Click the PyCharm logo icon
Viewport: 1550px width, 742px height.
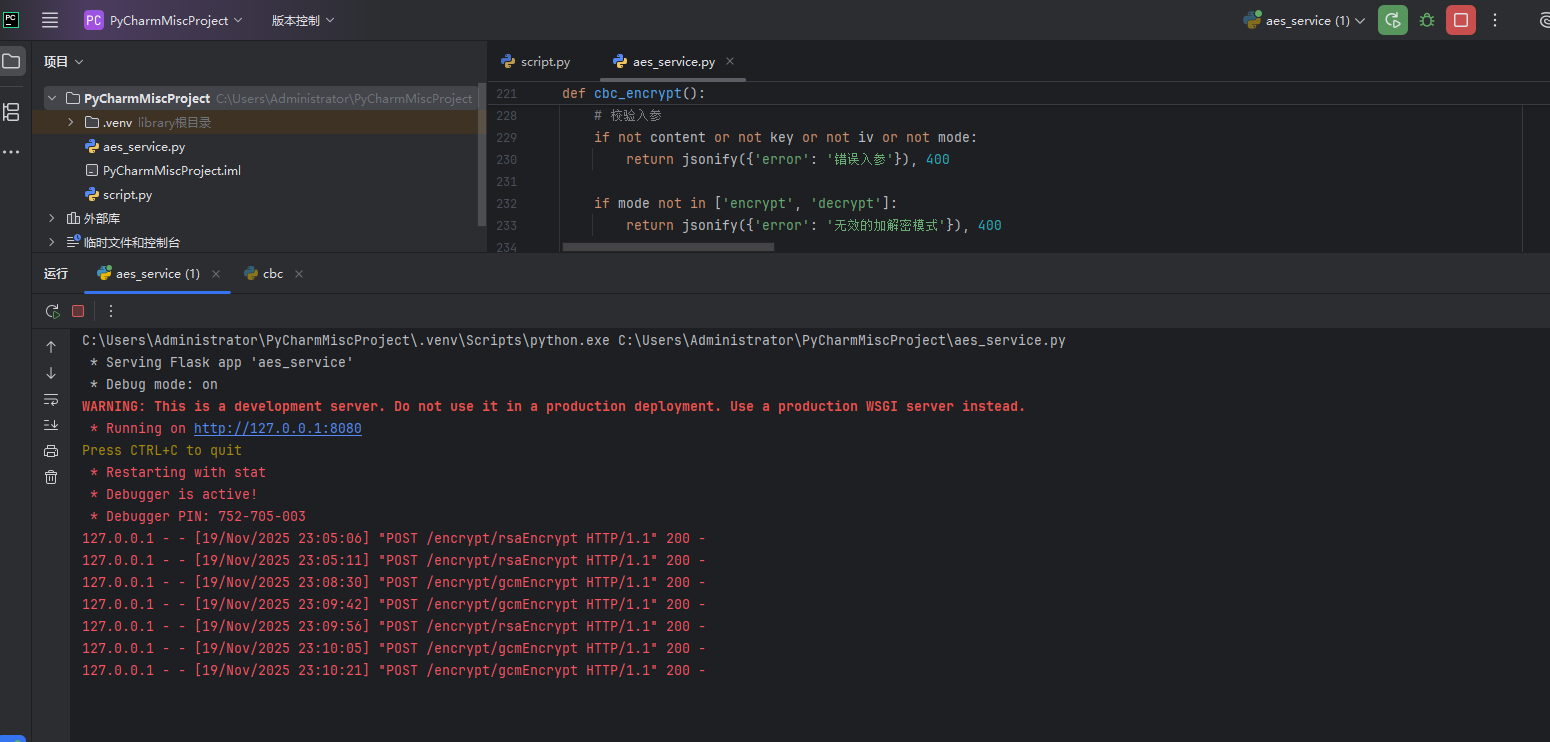11,20
